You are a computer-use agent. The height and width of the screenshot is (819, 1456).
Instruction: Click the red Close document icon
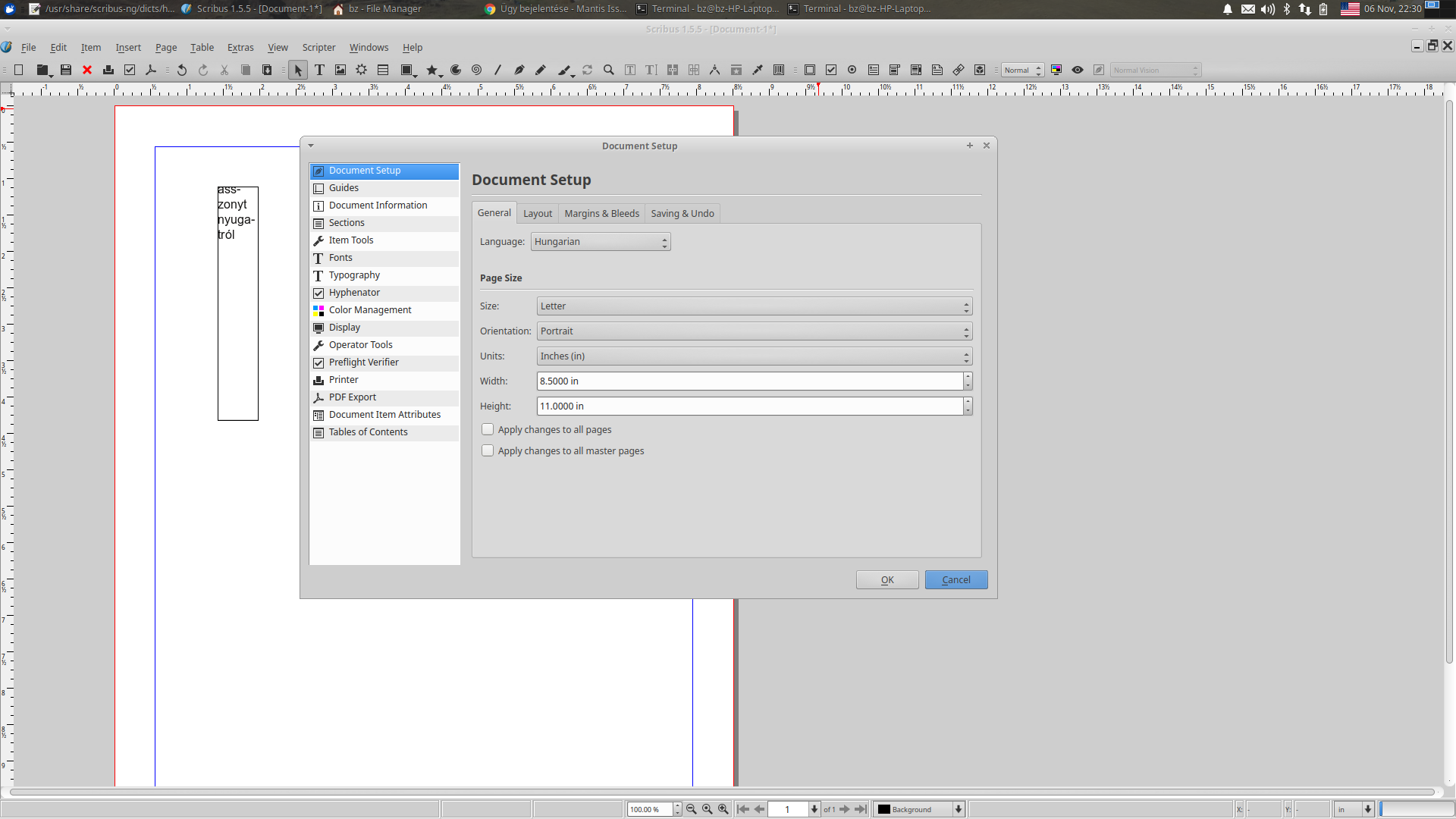click(87, 70)
